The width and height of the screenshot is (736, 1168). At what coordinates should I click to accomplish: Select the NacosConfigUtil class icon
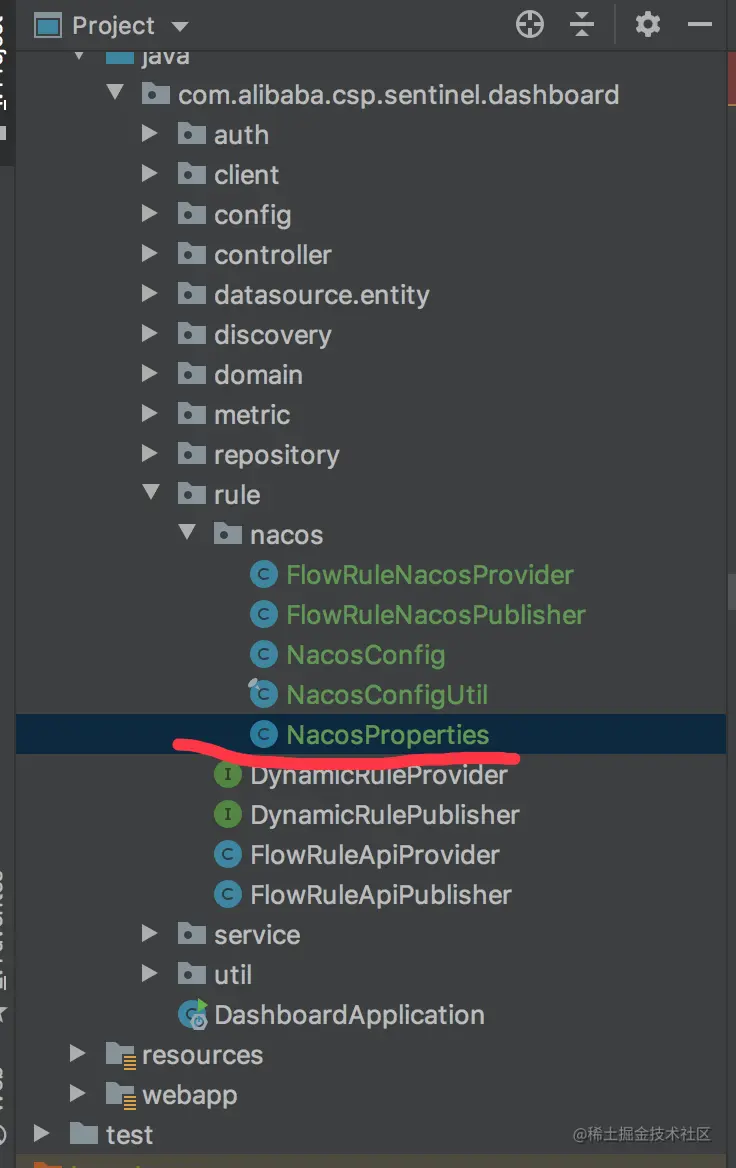pyautogui.click(x=263, y=694)
